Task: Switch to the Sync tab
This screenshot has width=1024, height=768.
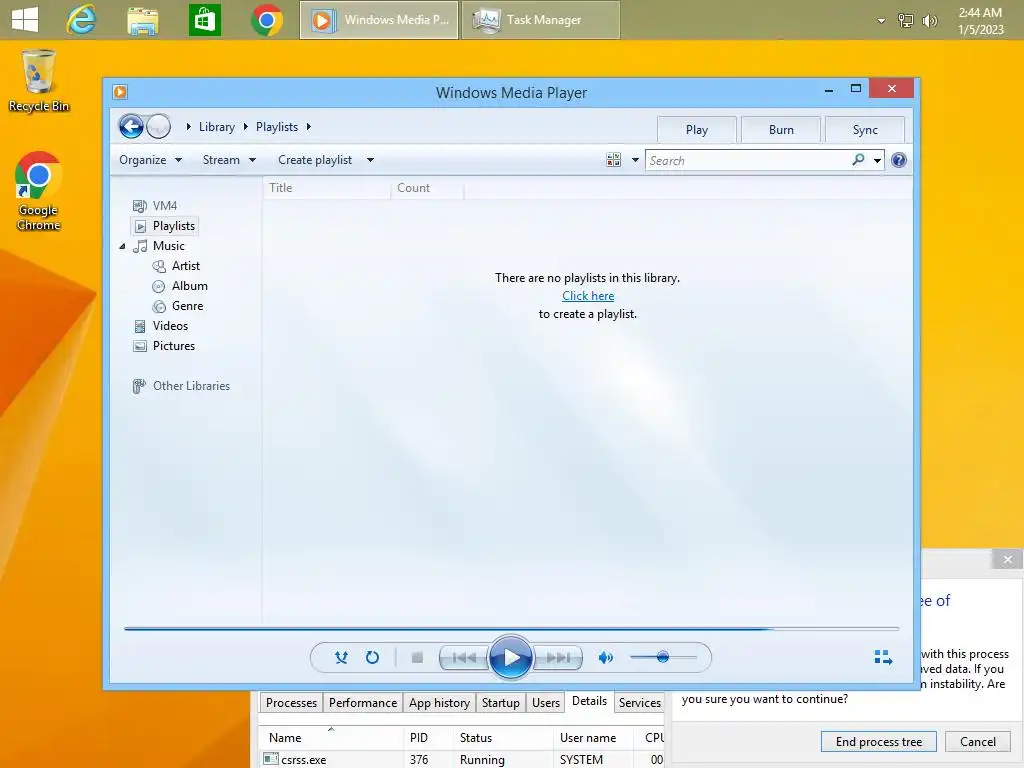Action: click(865, 129)
